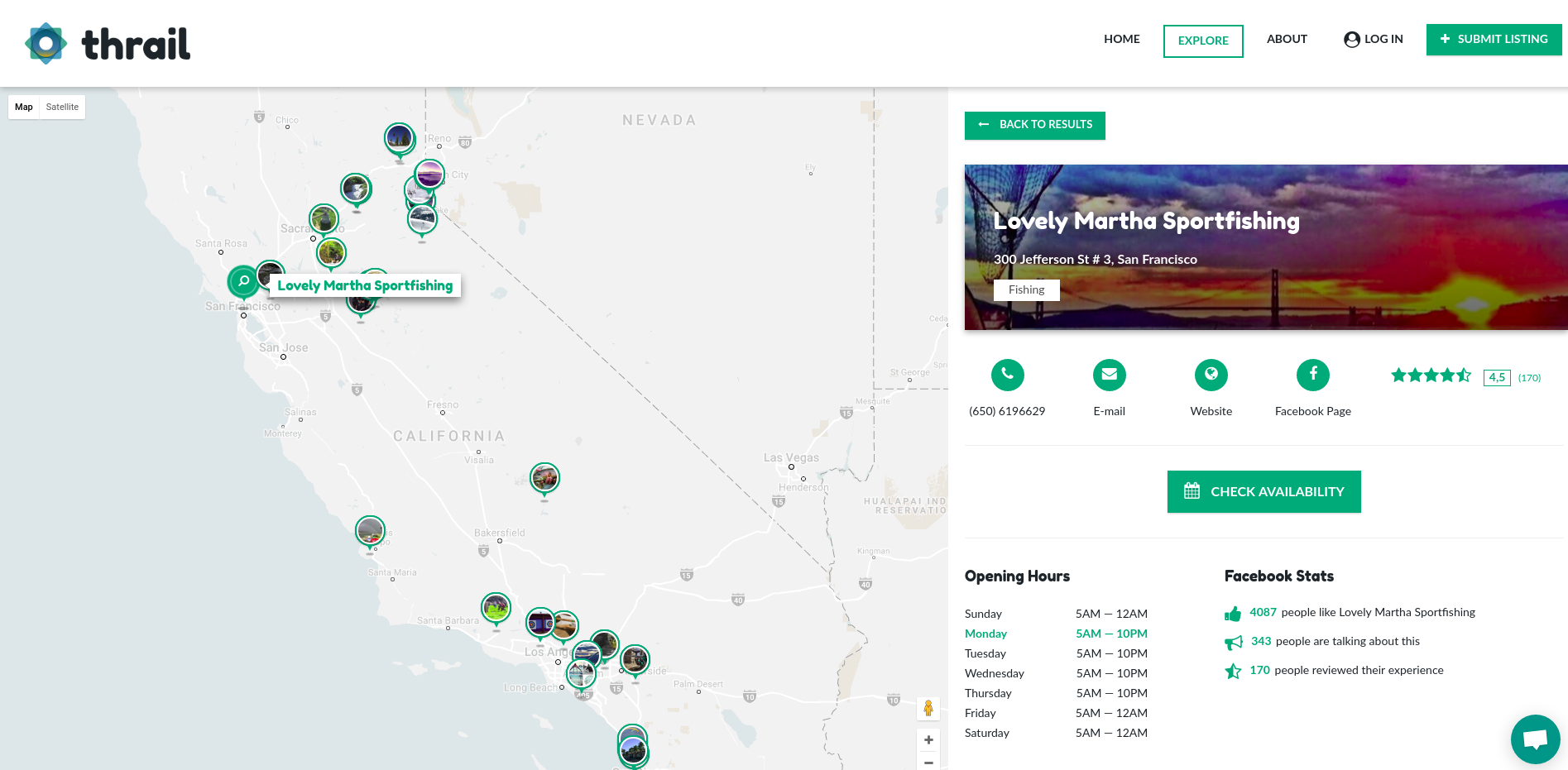The height and width of the screenshot is (770, 1568).
Task: Select the purple map pin near Carson City
Action: (429, 175)
